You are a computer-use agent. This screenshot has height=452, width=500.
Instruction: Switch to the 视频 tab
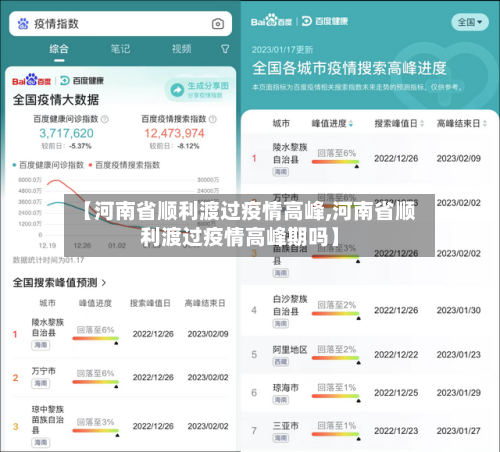(182, 49)
